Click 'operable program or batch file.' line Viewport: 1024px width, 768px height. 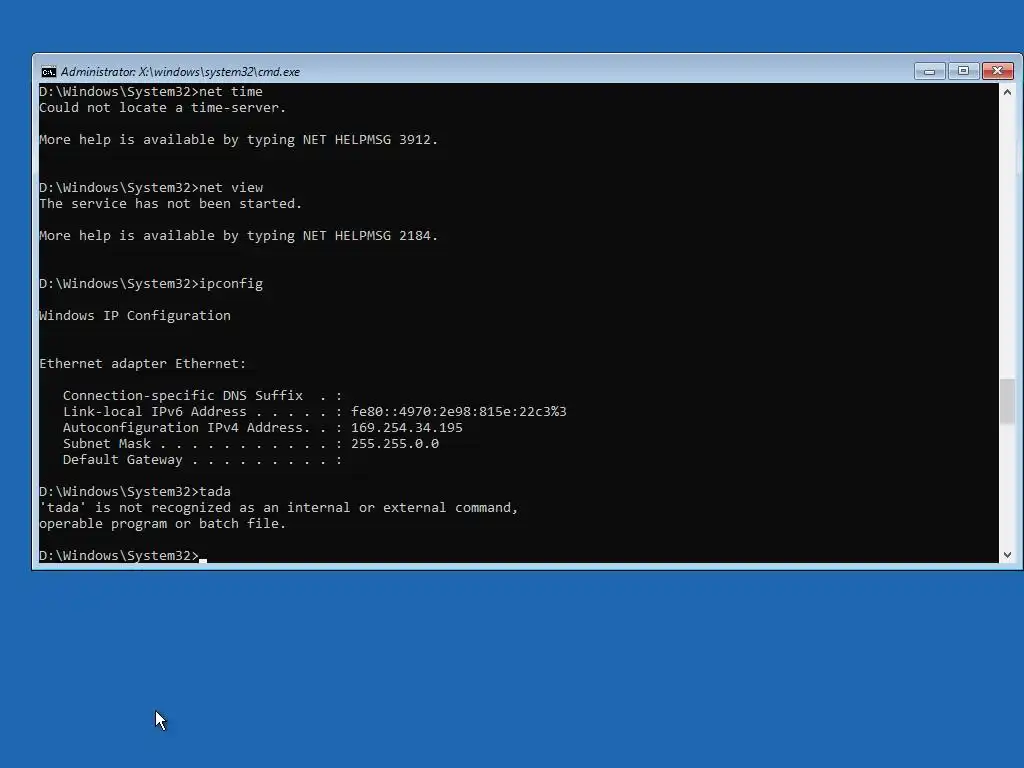[163, 524]
